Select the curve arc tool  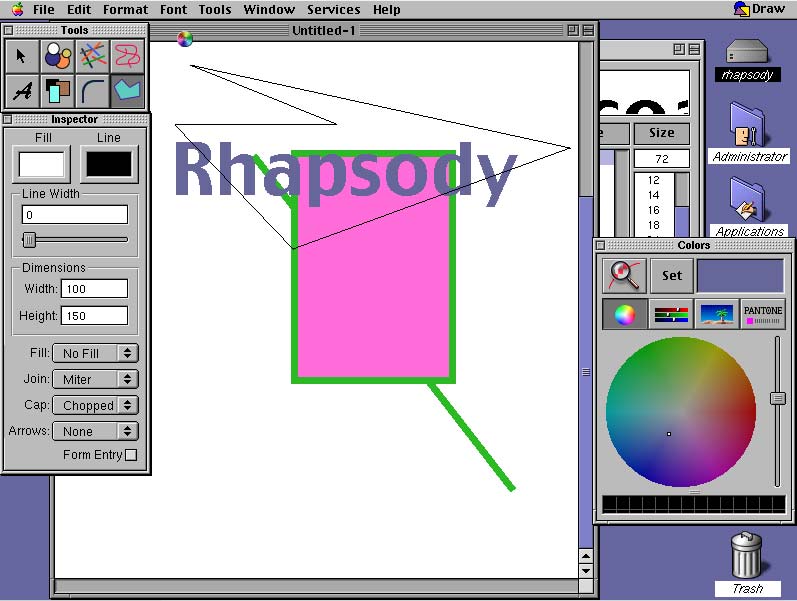point(93,91)
